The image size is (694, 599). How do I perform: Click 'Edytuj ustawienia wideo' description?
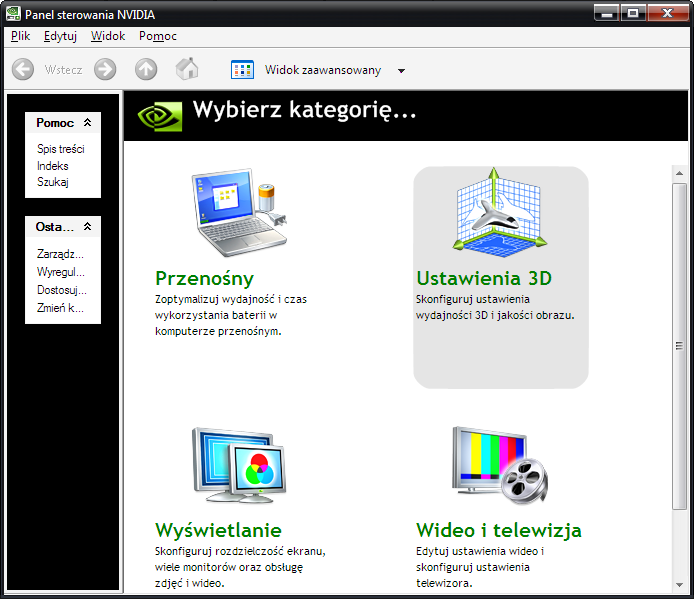coord(480,567)
